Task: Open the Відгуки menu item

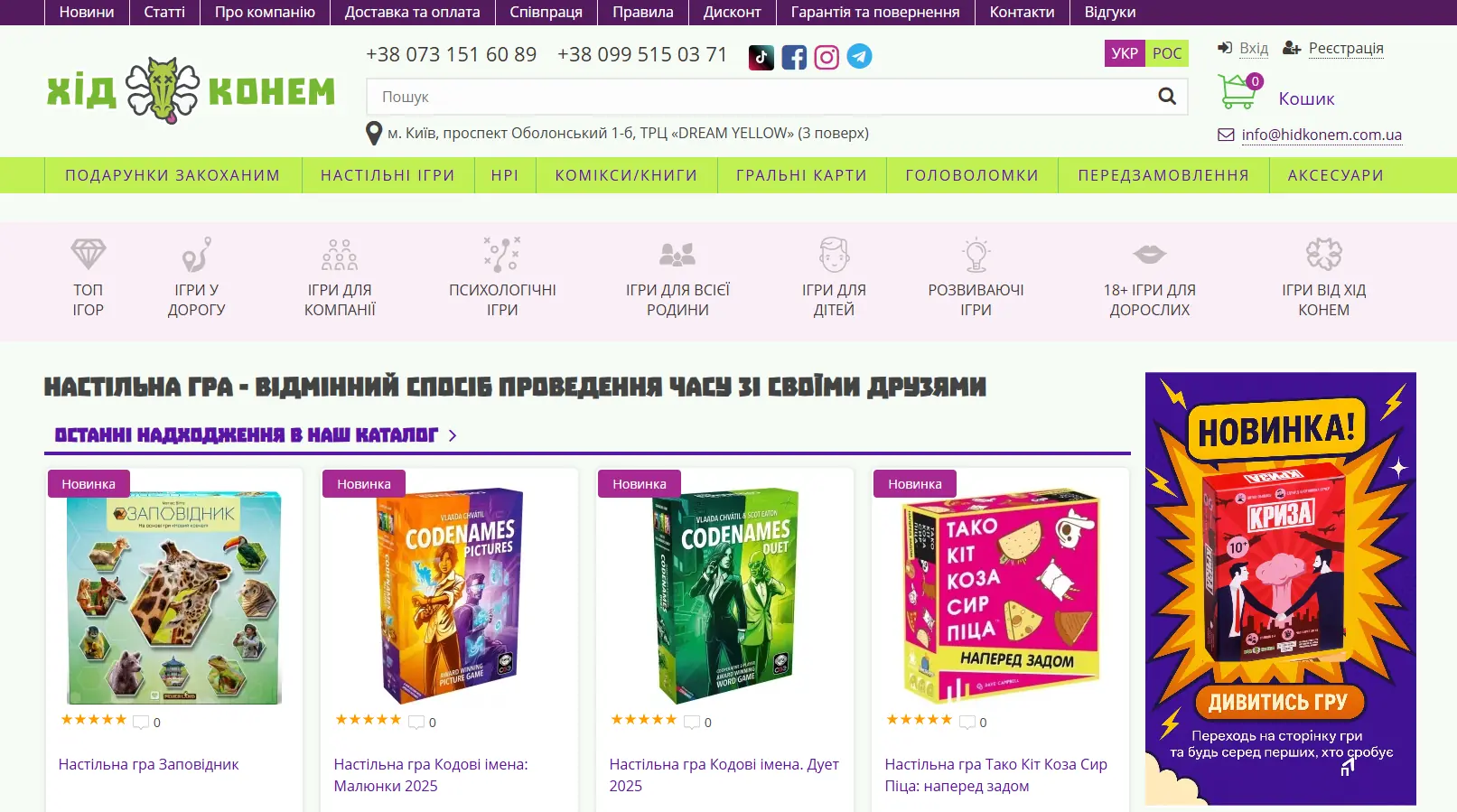Action: point(1110,13)
